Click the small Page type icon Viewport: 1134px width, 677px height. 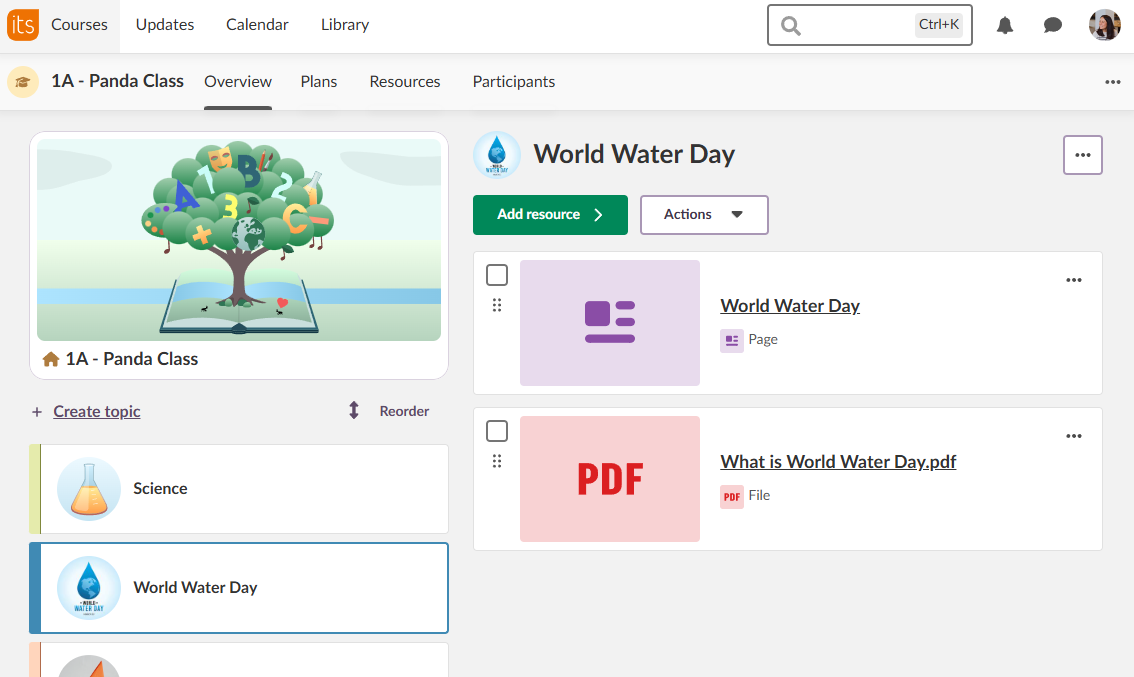[x=731, y=340]
